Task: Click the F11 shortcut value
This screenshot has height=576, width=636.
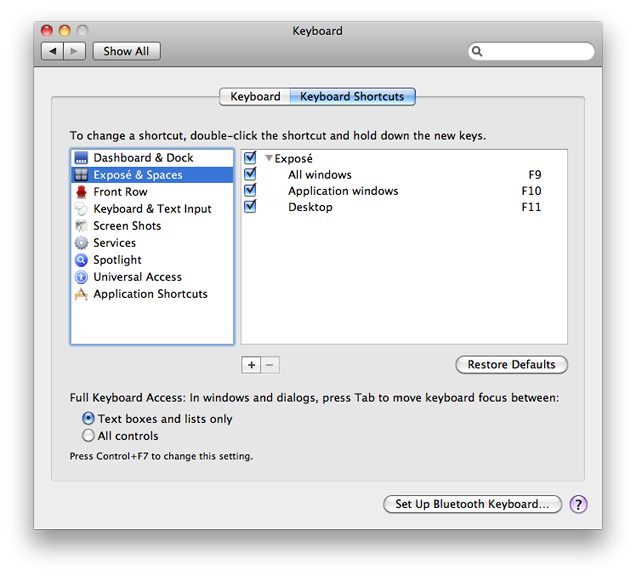Action: coord(532,207)
